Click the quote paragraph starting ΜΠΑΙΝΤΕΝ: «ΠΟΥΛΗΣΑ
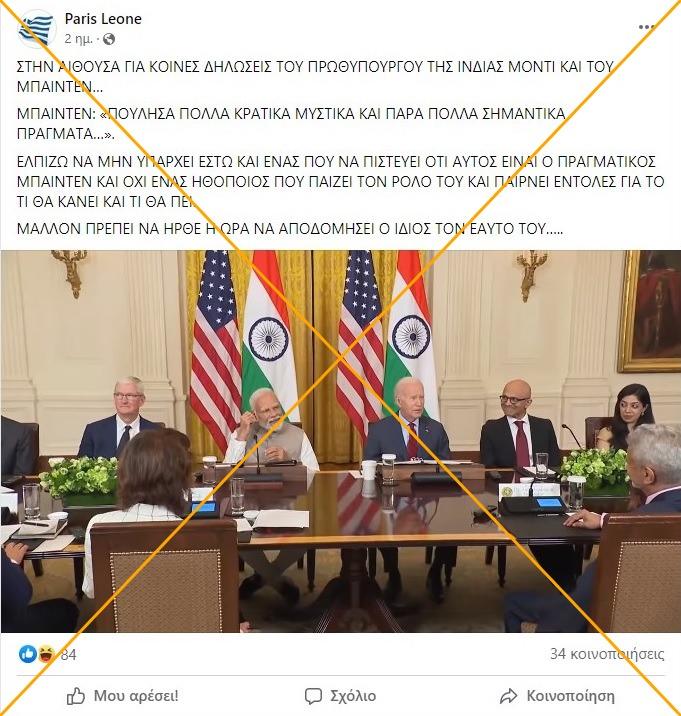The height and width of the screenshot is (716, 681). point(291,124)
